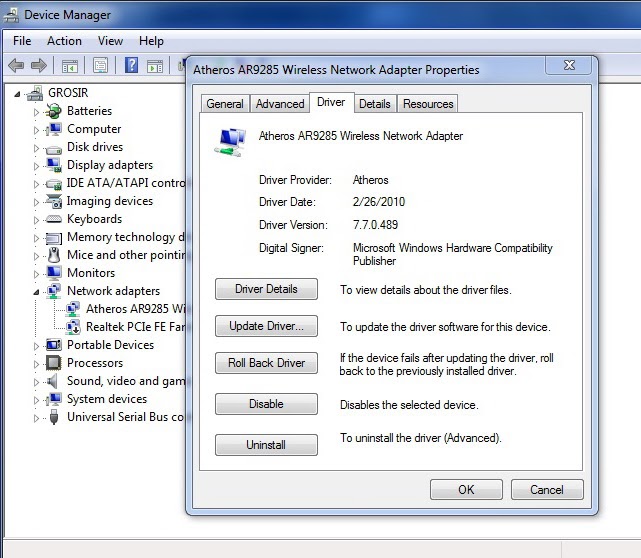Click the Portable Devices category icon

pyautogui.click(x=54, y=345)
